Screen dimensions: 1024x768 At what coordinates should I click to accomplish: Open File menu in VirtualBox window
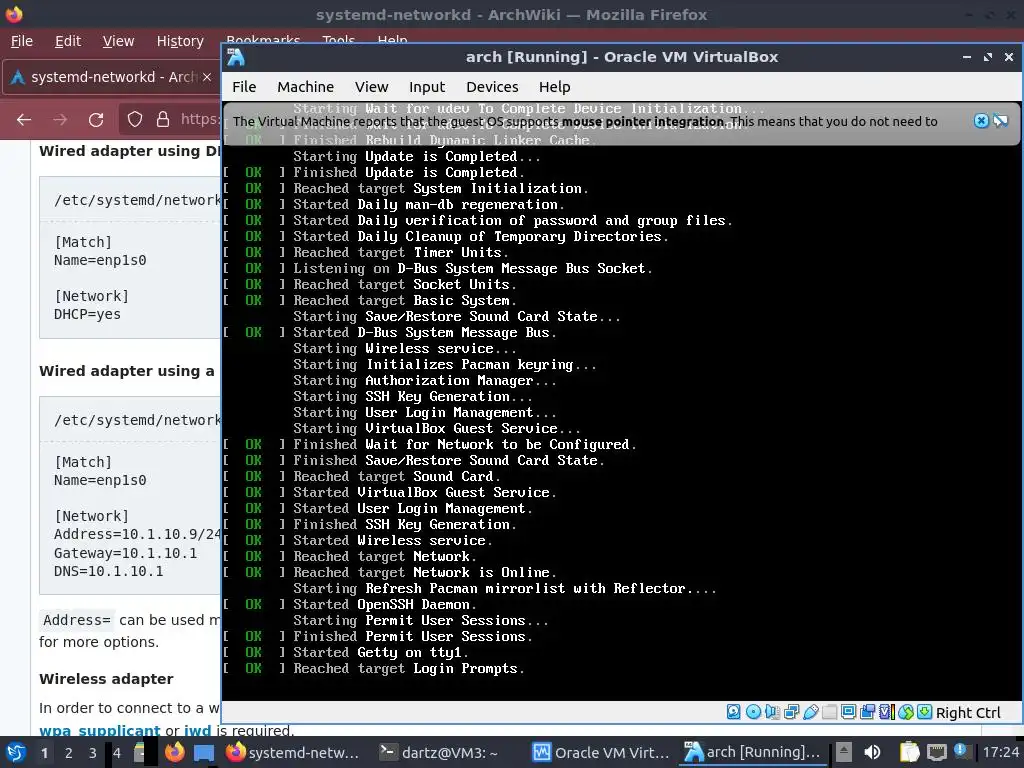click(x=244, y=87)
